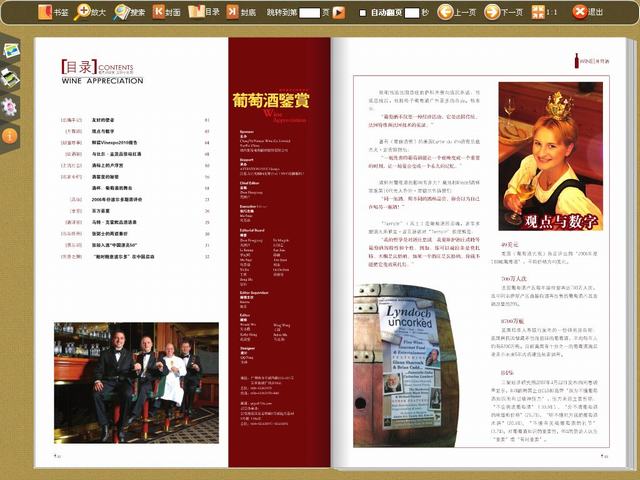Screen dimensions: 640x480
Task: Toggle the 1:1 actual-size view
Action: coord(544,12)
